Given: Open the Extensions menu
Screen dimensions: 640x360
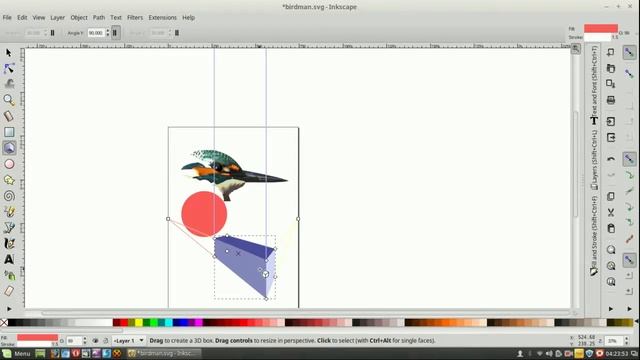Looking at the screenshot, I should 162,18.
